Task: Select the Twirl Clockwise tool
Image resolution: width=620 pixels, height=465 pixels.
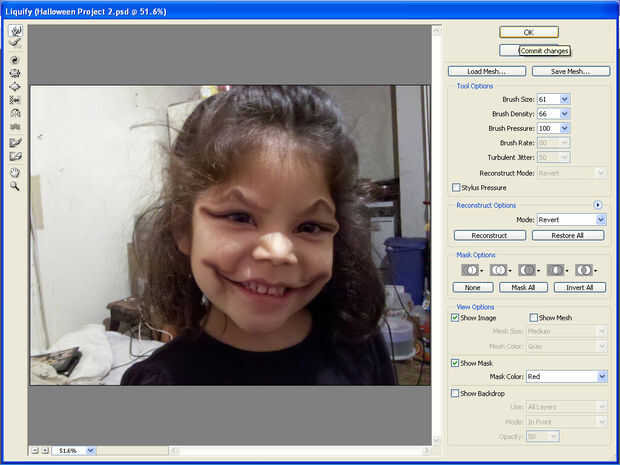Action: coord(15,60)
